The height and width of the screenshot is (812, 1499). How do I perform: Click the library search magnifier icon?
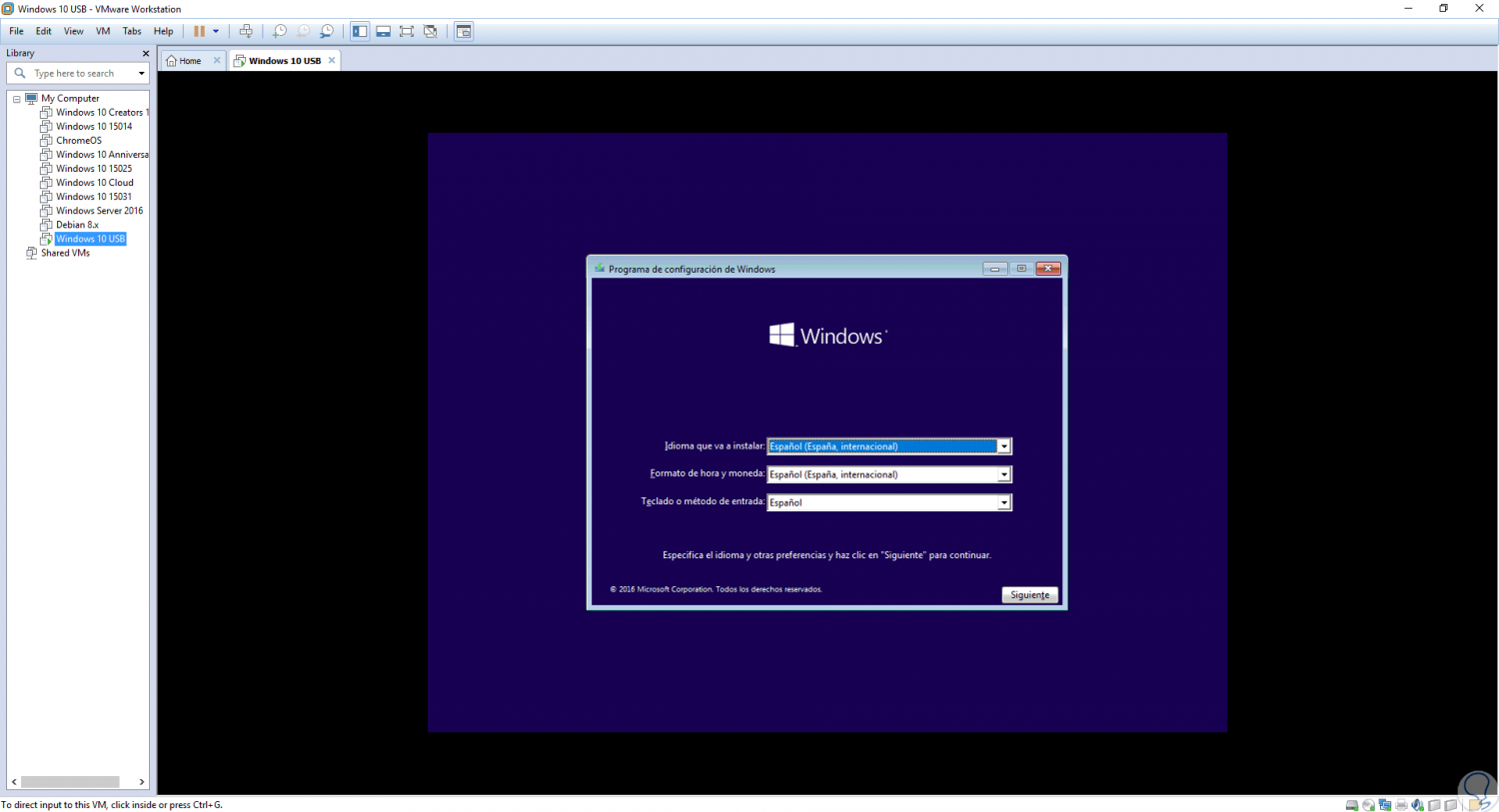[x=20, y=73]
